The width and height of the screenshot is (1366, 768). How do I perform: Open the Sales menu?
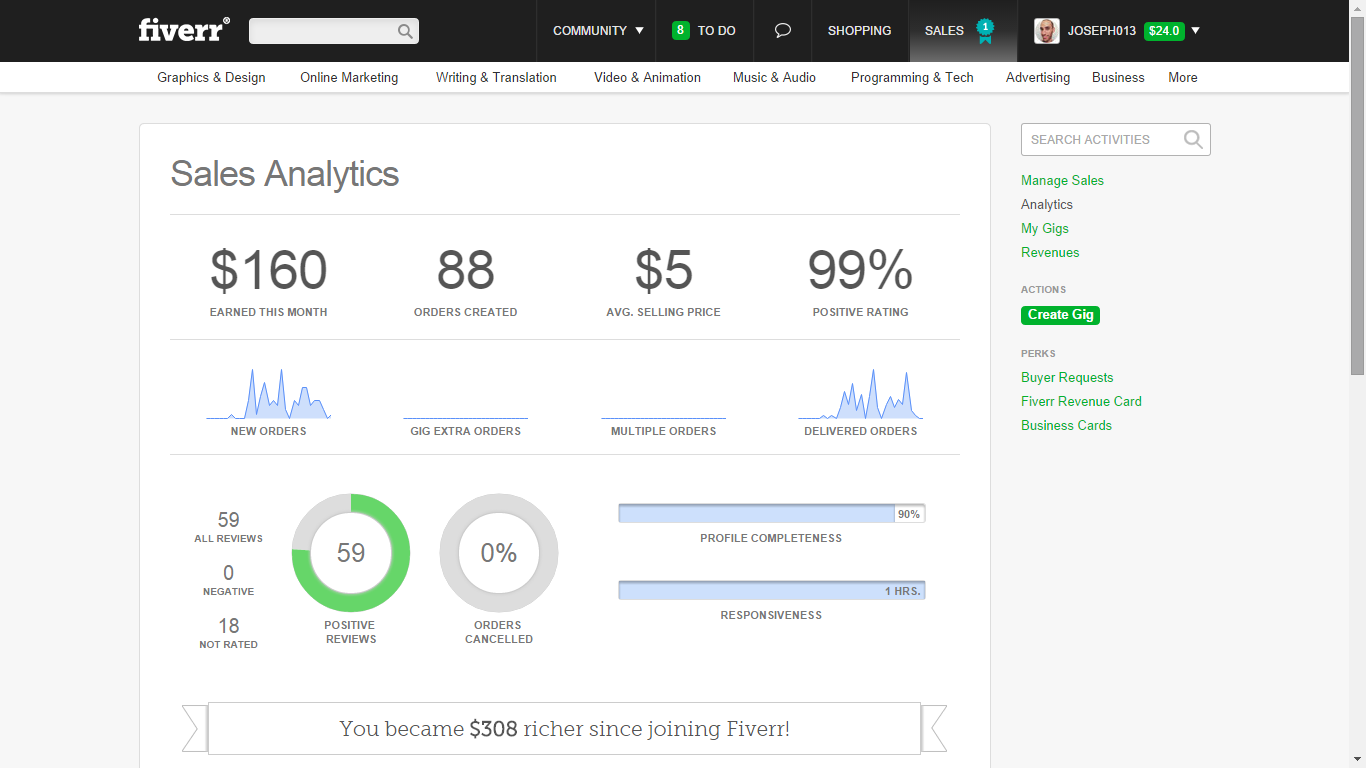[x=944, y=31]
